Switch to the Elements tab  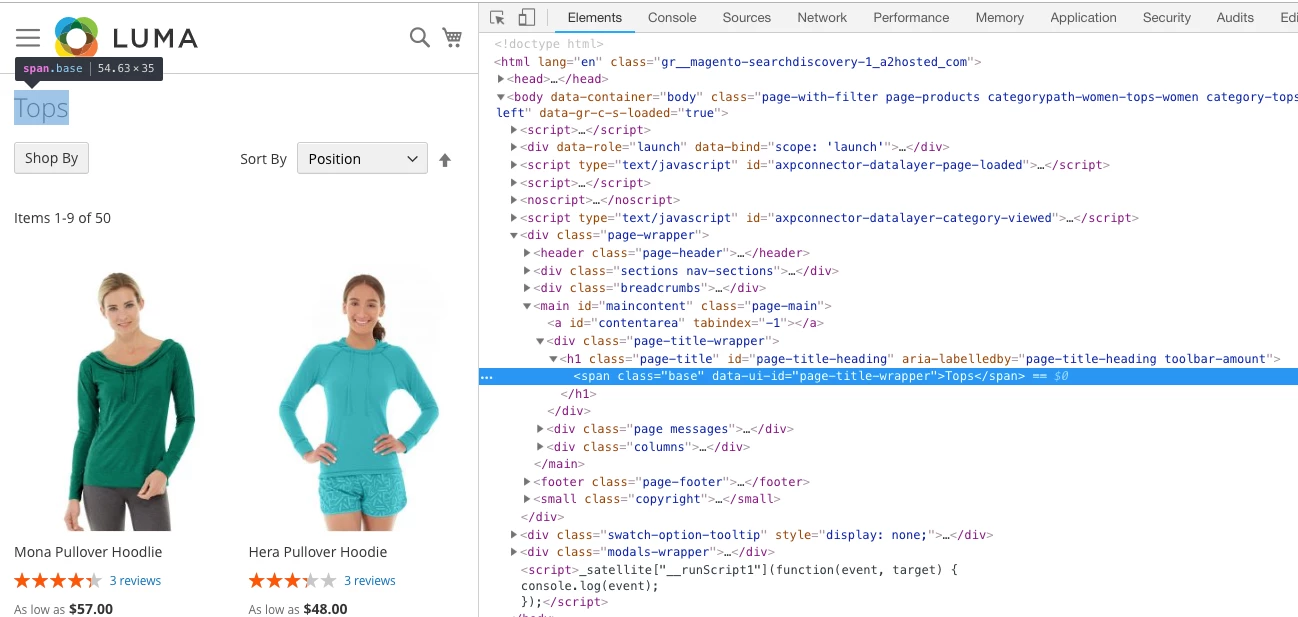point(595,17)
